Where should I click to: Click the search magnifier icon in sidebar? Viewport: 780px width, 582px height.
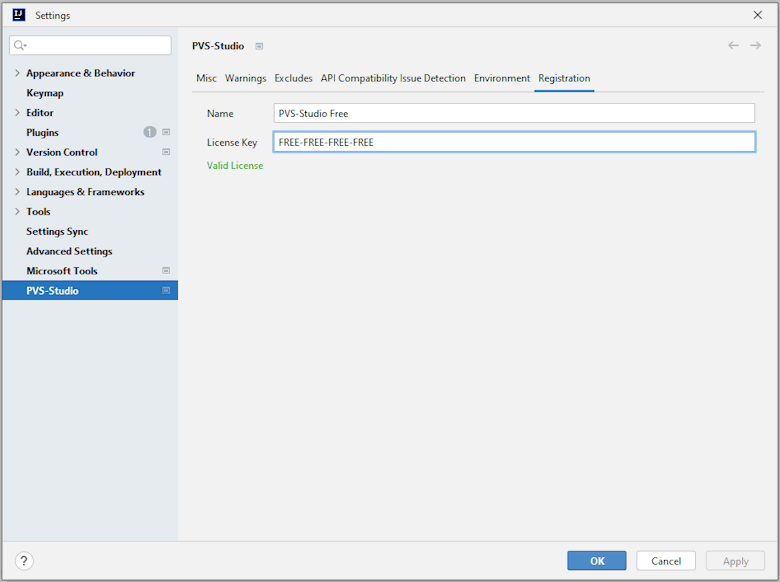coord(20,46)
